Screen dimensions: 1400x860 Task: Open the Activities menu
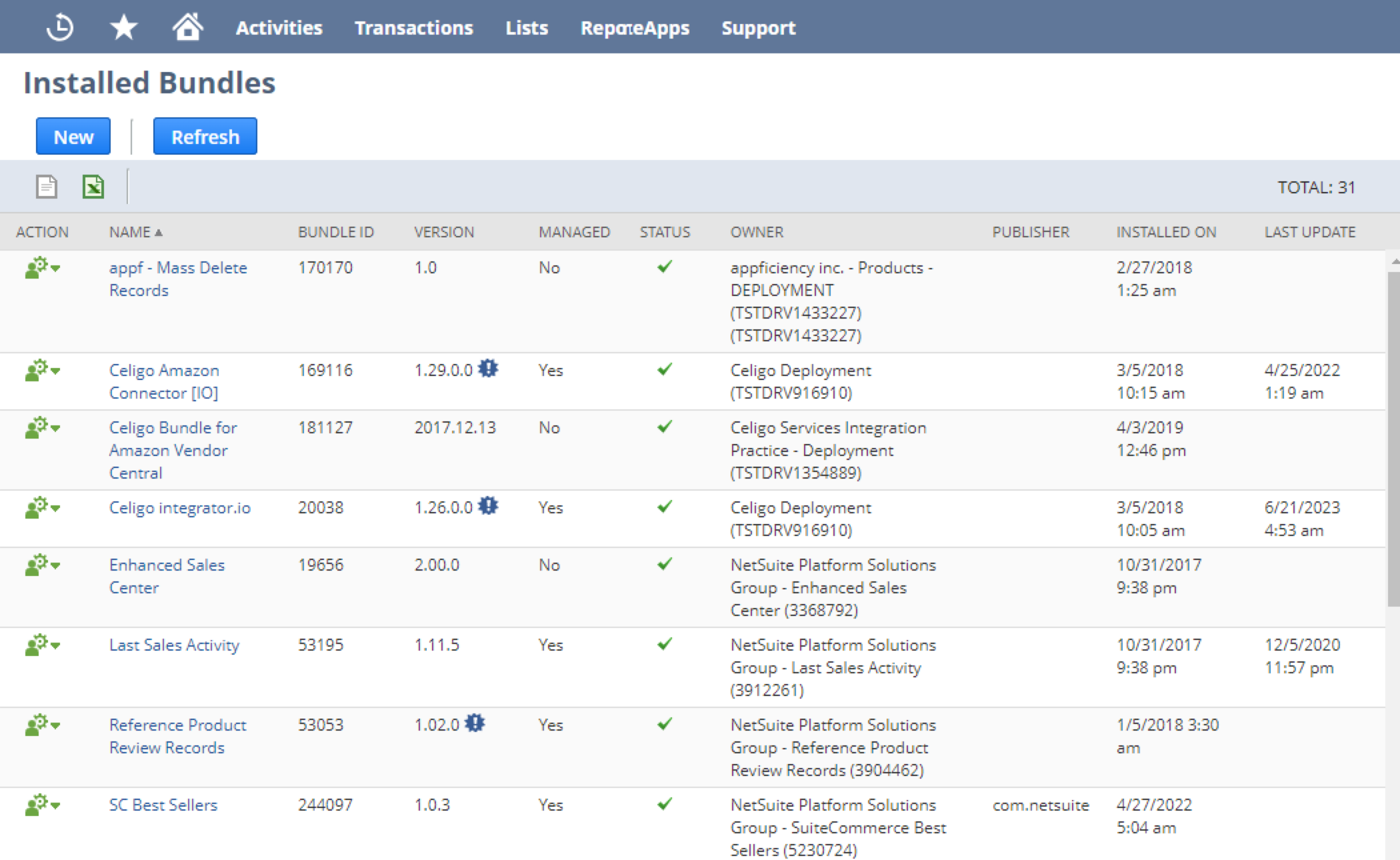279,28
